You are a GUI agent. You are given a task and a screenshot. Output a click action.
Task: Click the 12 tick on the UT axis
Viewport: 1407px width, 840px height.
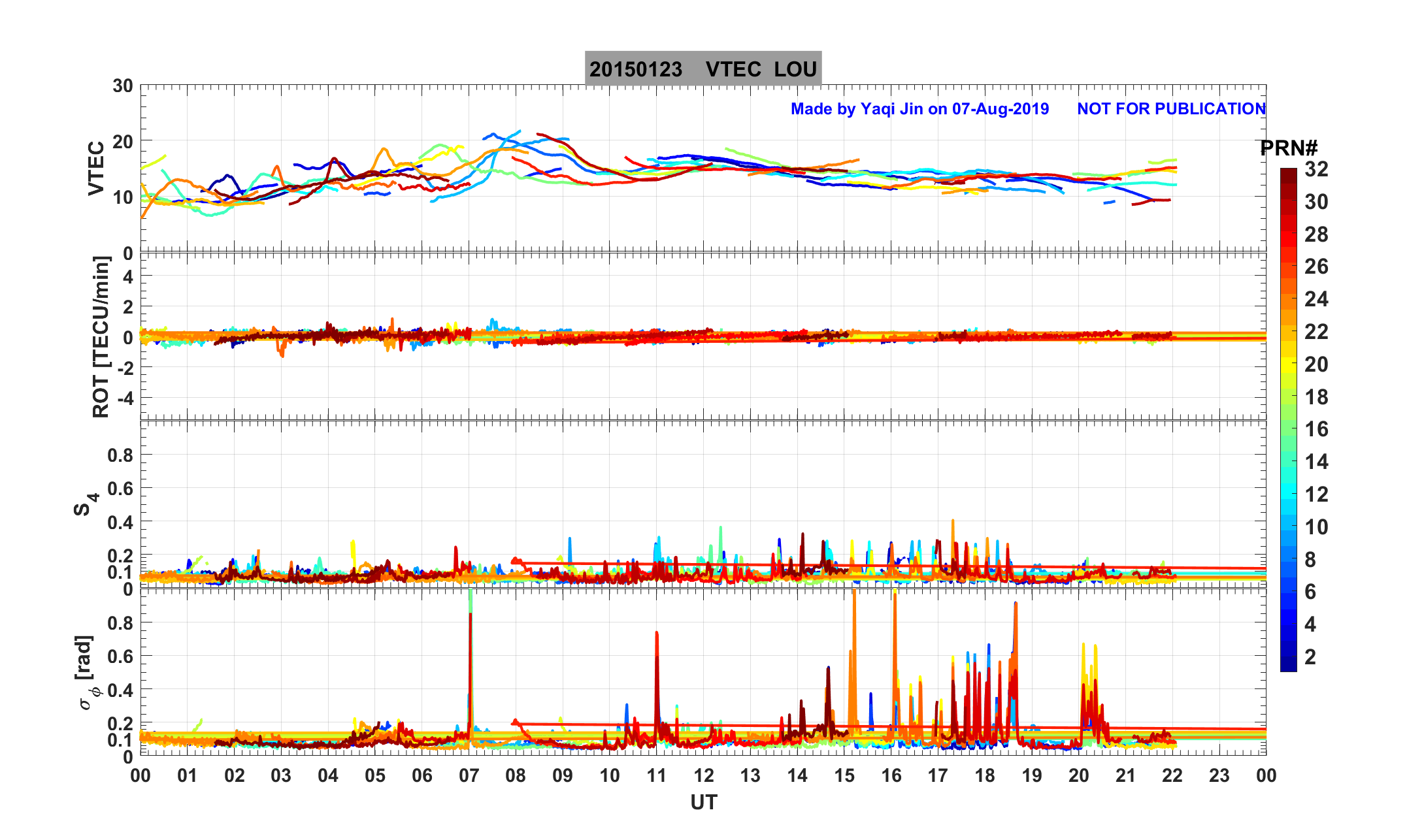coord(703,776)
